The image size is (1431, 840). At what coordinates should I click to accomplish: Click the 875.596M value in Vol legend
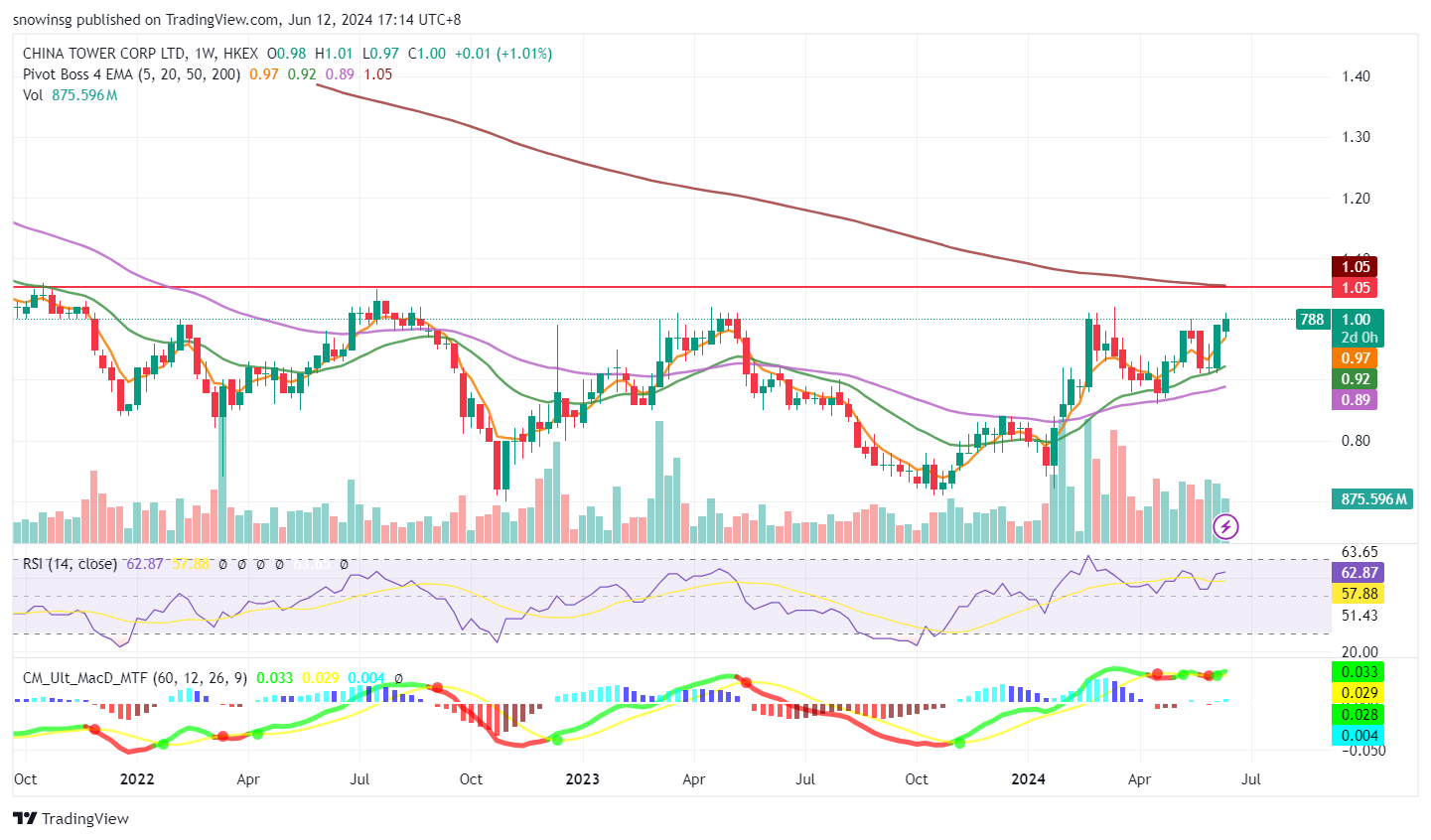(x=83, y=95)
